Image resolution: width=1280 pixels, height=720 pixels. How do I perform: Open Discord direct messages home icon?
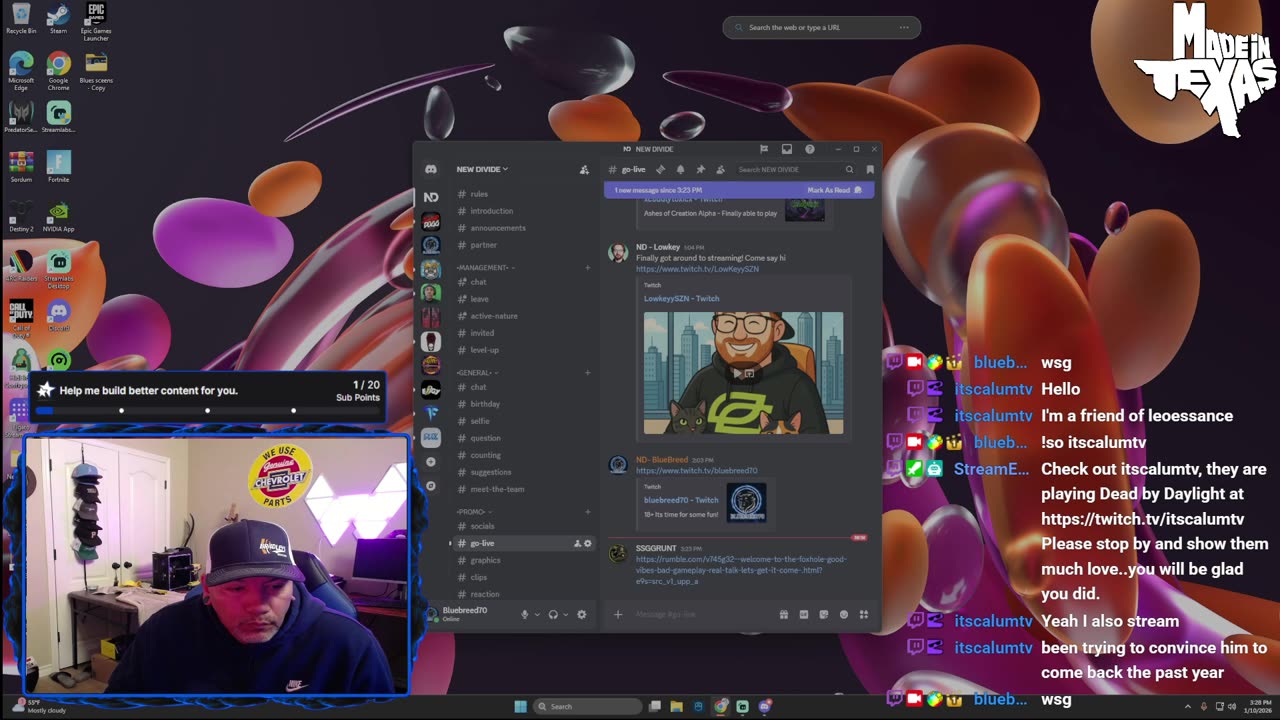[430, 169]
